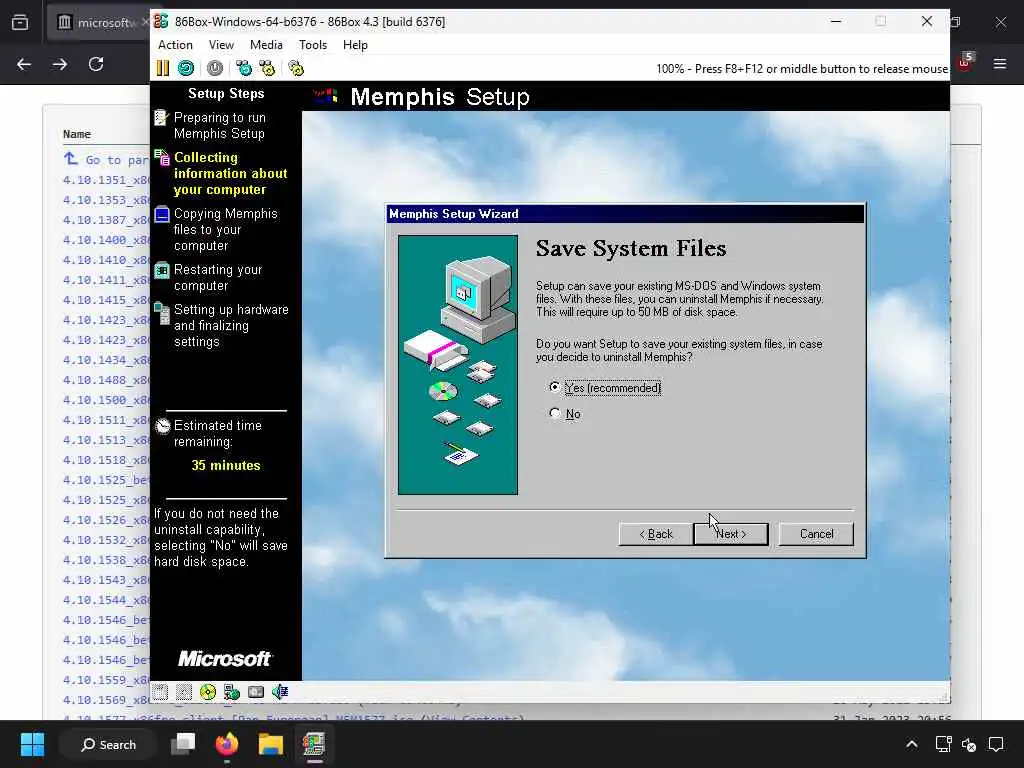Send Ctrl+Alt+Esc via toolbar icon
The image size is (1024, 768).
(267, 68)
